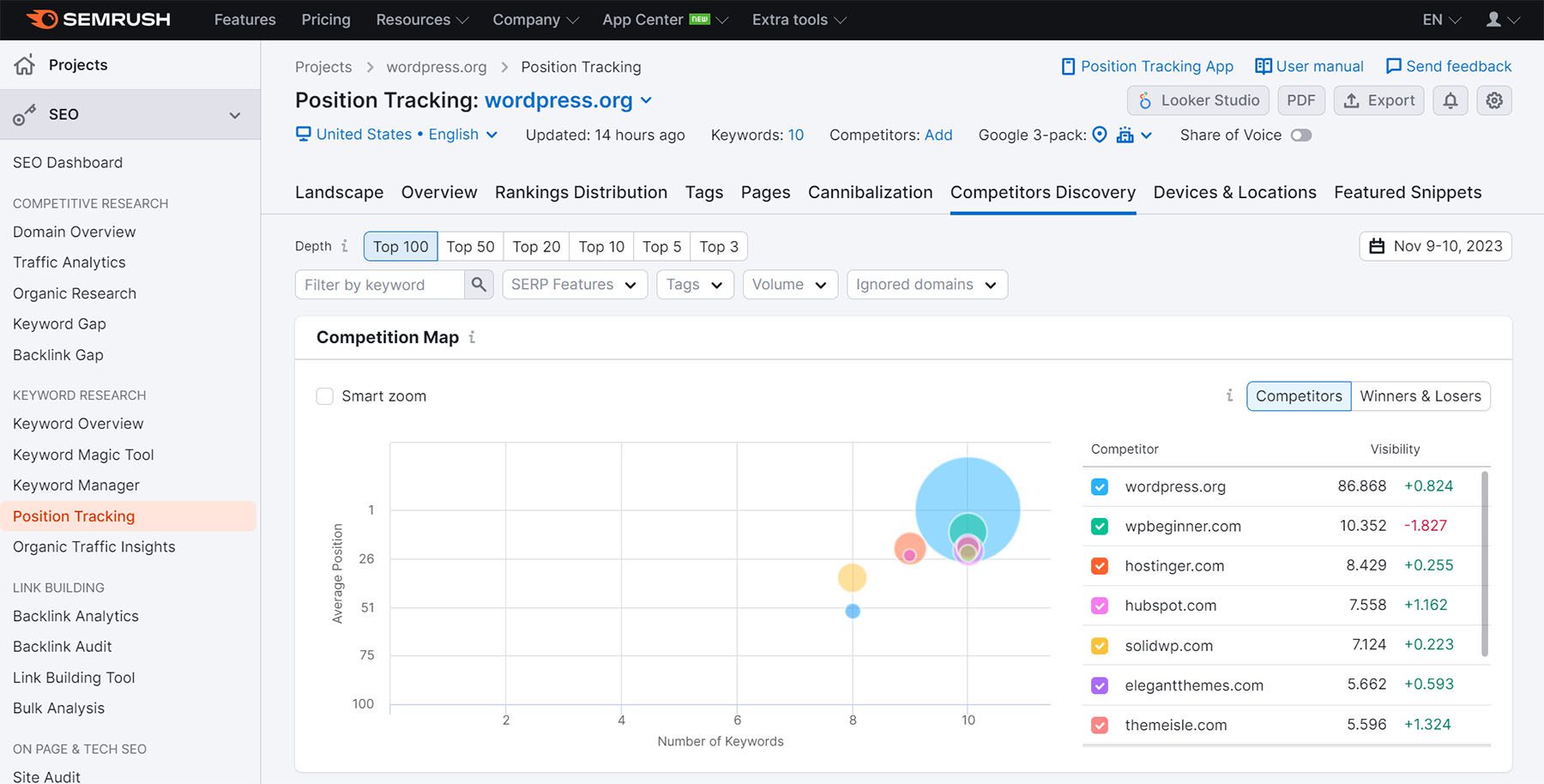Uncheck the hostinger.com competitor checkbox
Viewport: 1544px width, 784px height.
click(x=1099, y=566)
